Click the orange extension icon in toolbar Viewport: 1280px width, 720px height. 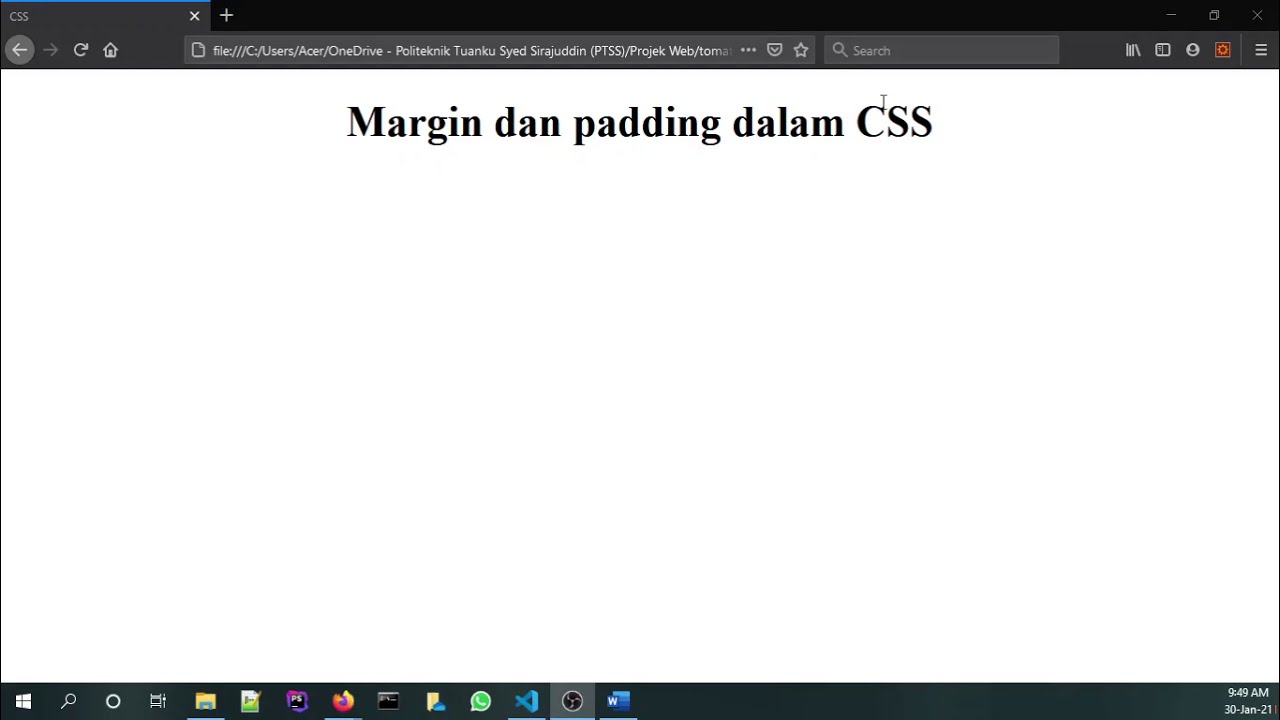pyautogui.click(x=1223, y=50)
